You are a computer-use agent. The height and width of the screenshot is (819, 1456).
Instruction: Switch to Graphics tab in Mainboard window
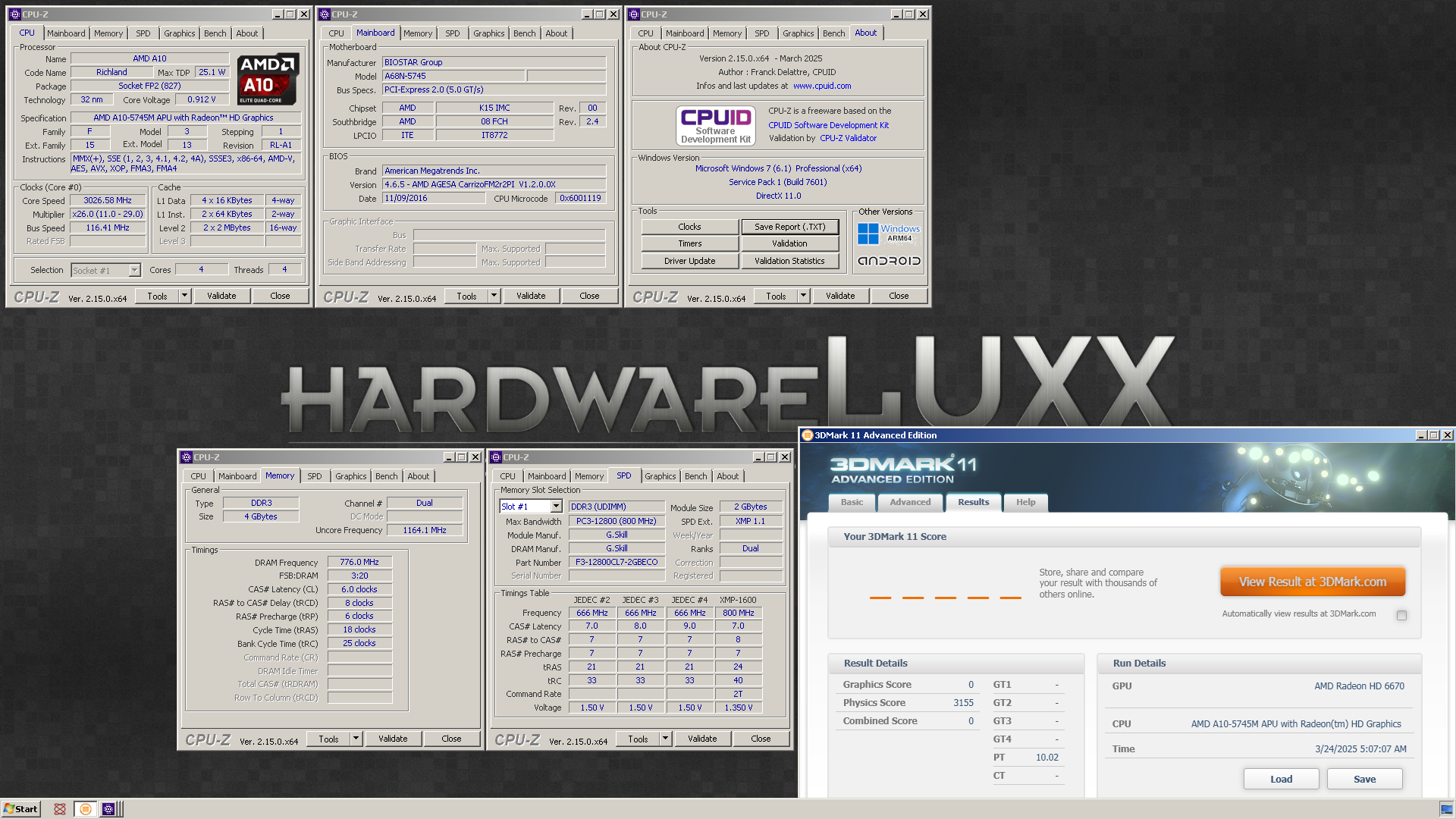(488, 33)
